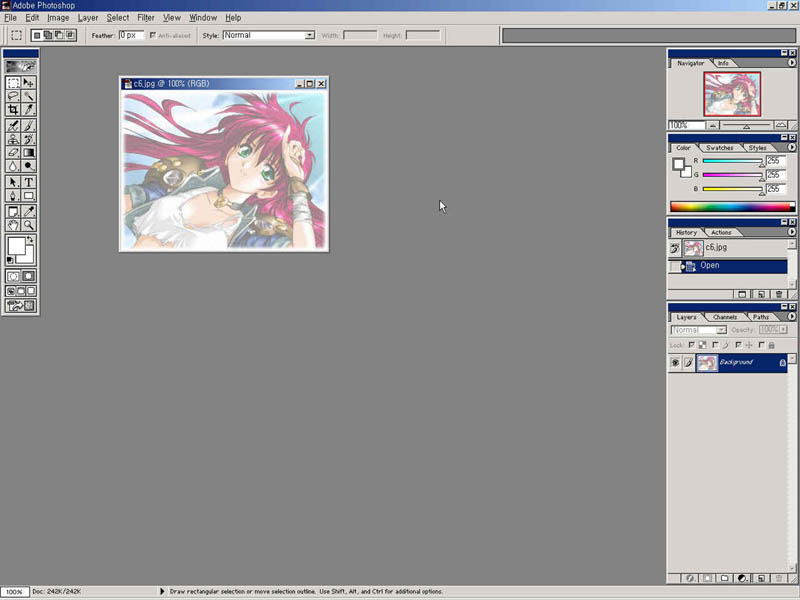This screenshot has width=800, height=600.
Task: Select the Clone Stamp tool
Action: (x=13, y=139)
